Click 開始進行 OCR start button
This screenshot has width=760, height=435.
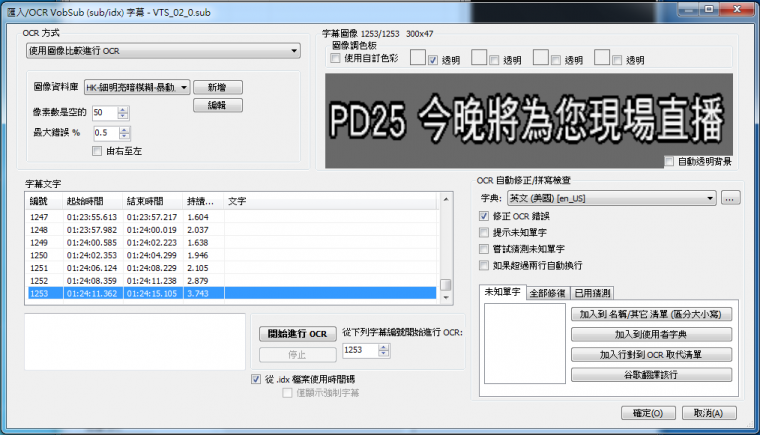pyautogui.click(x=298, y=334)
